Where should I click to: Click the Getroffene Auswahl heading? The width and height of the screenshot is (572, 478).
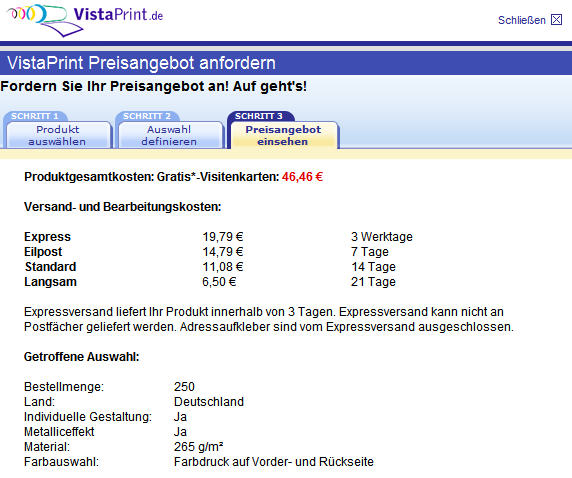point(82,357)
